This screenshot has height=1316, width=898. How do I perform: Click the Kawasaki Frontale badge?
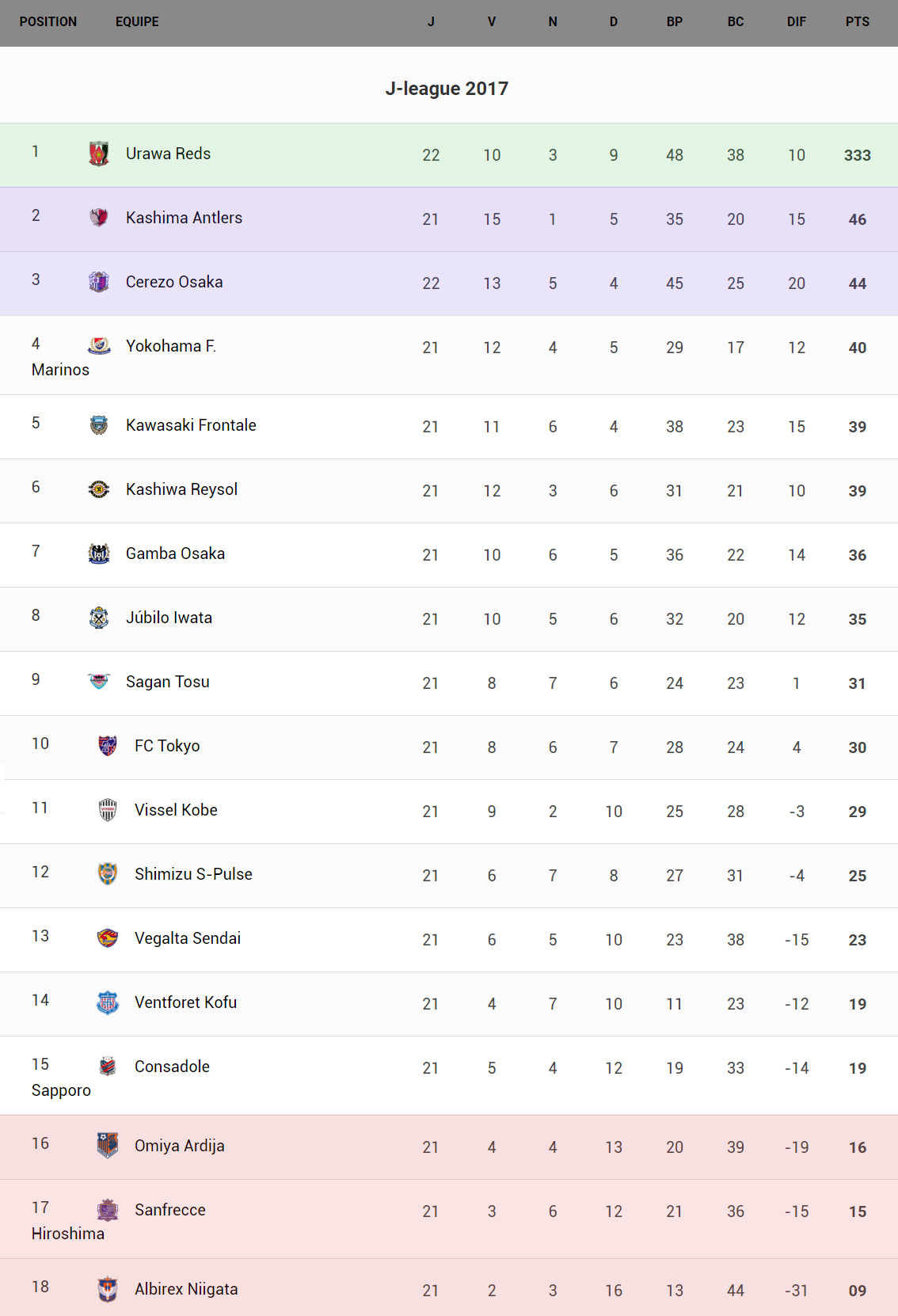pyautogui.click(x=99, y=425)
